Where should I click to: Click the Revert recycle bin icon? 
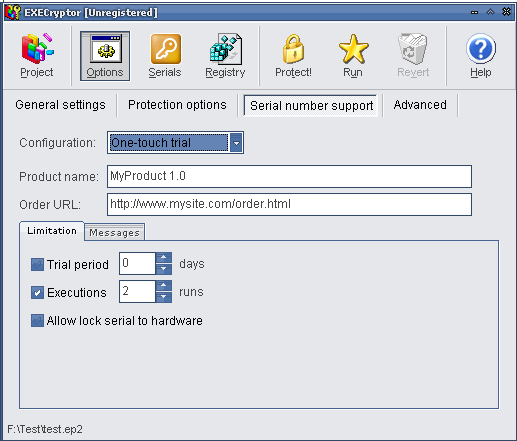(413, 49)
